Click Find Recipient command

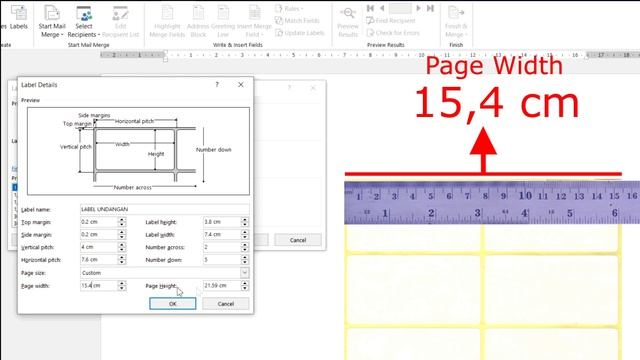[391, 20]
